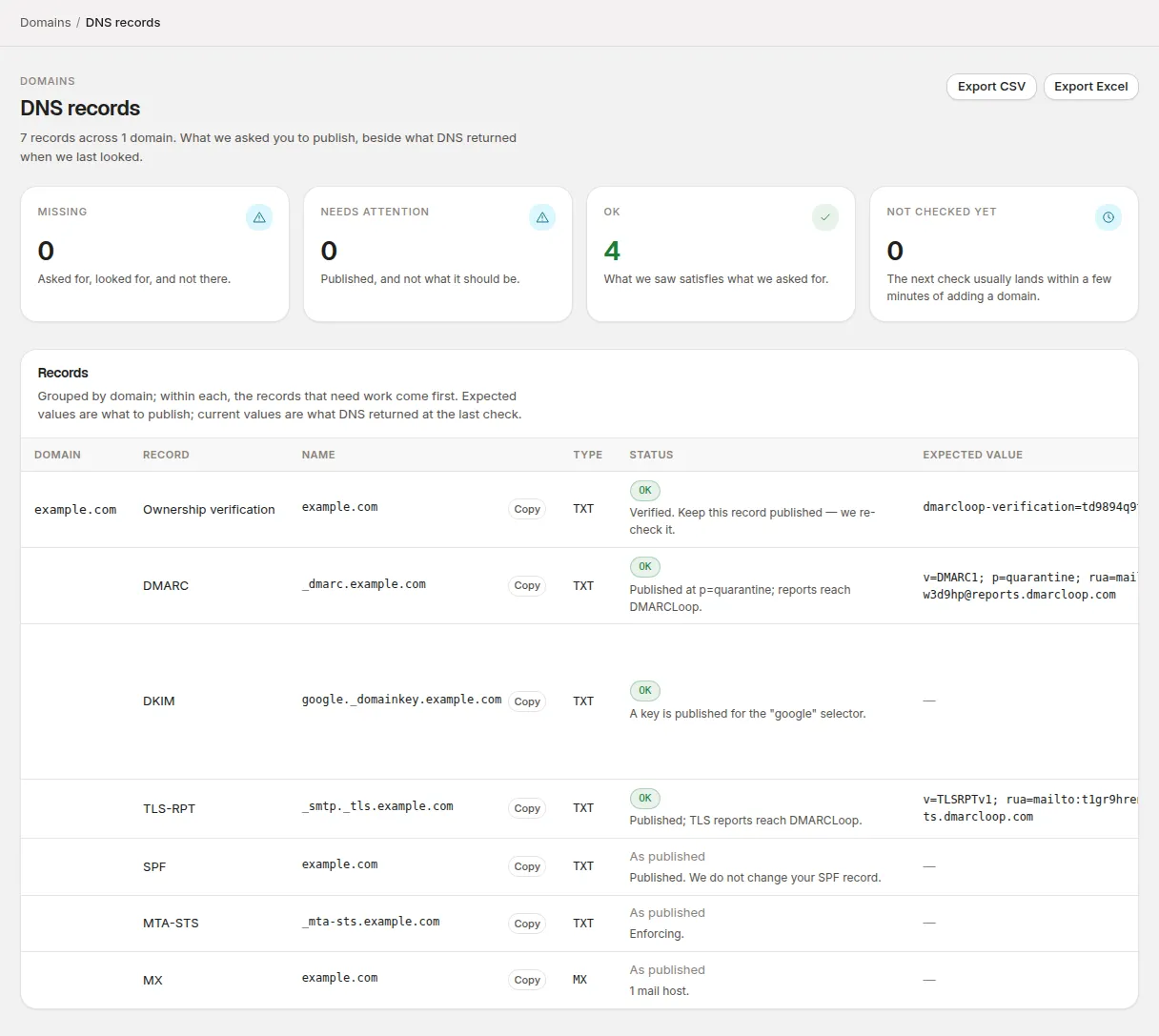
Task: Click the 'Enforcing.' status text
Action: point(657,934)
